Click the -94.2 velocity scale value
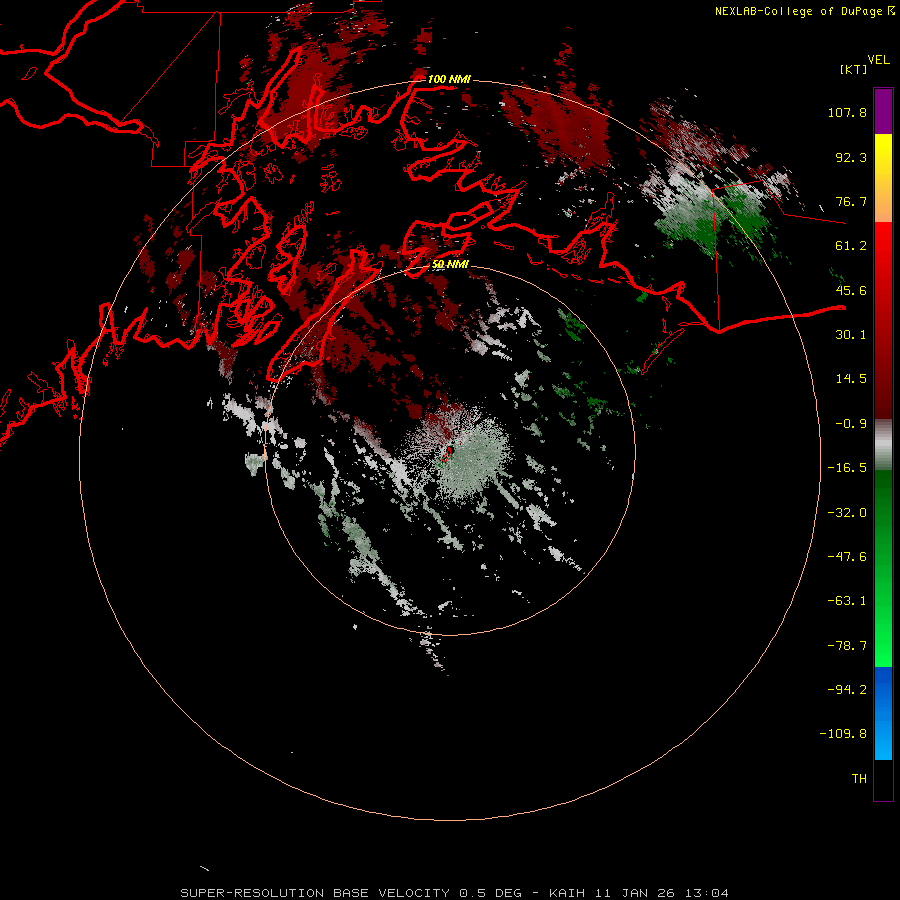Screen dimensions: 900x900 click(847, 689)
